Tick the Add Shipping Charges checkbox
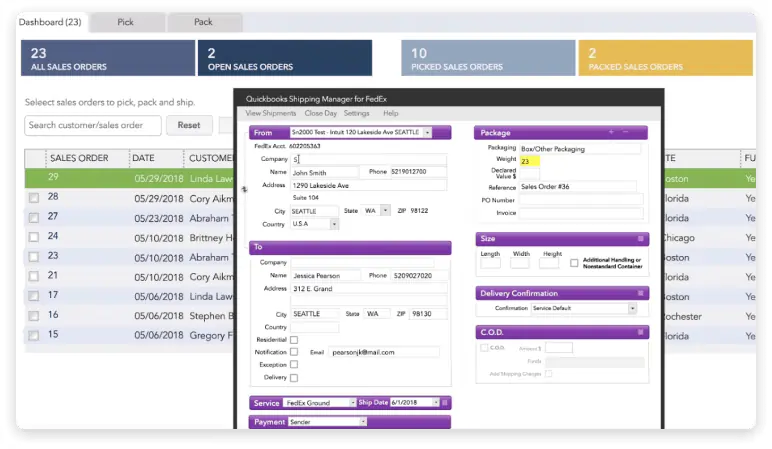The width and height of the screenshot is (772, 449). point(548,374)
